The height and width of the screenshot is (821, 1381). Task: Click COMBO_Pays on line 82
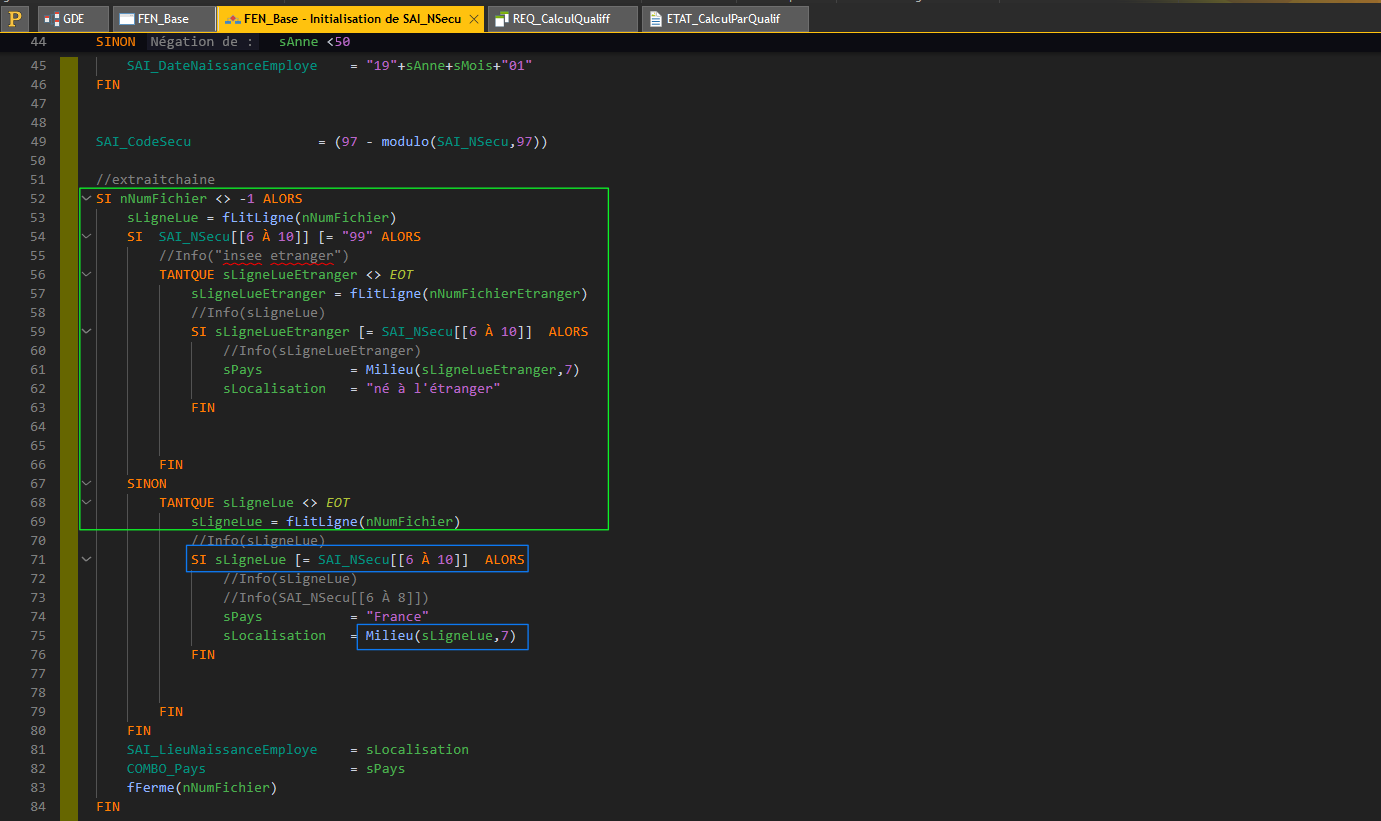click(x=166, y=769)
